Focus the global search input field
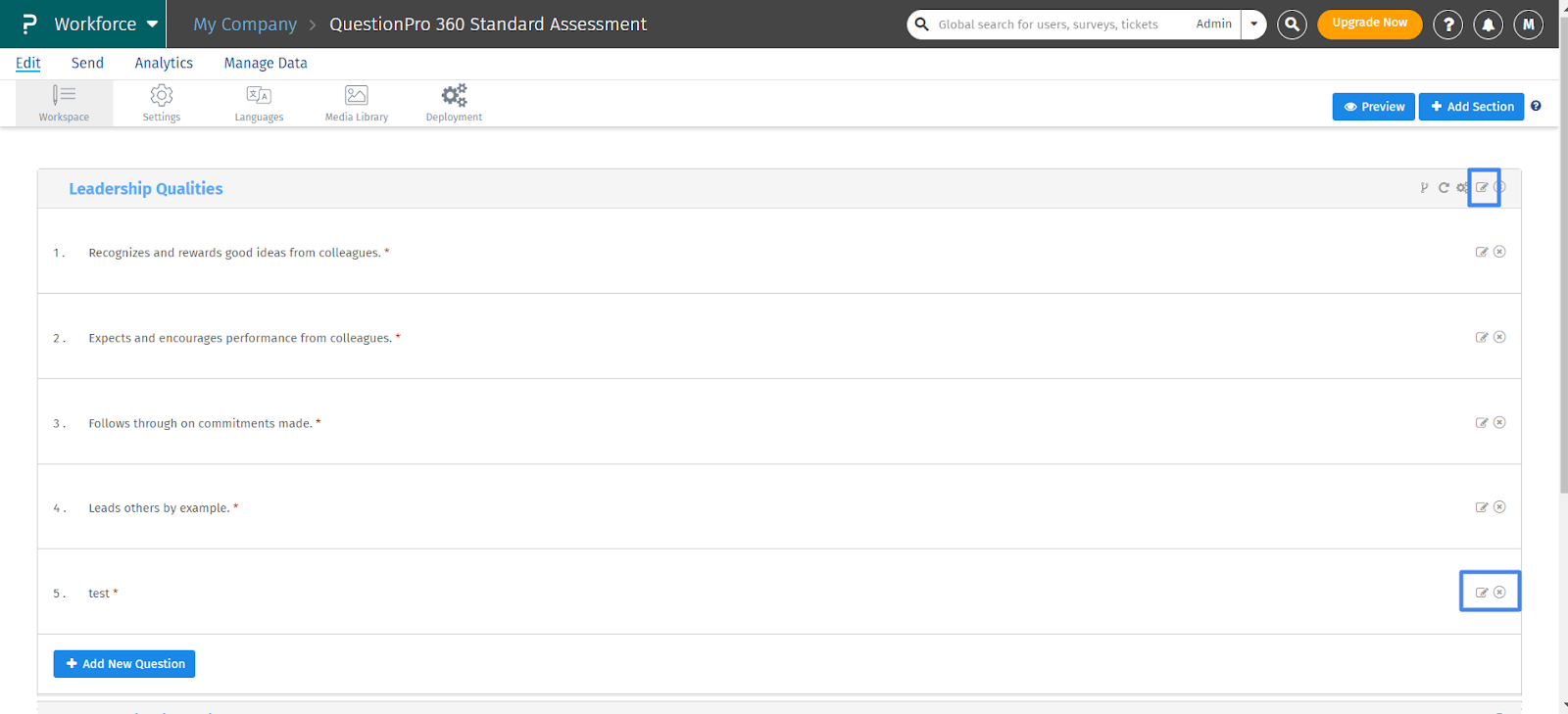This screenshot has width=1568, height=714. tap(1058, 24)
